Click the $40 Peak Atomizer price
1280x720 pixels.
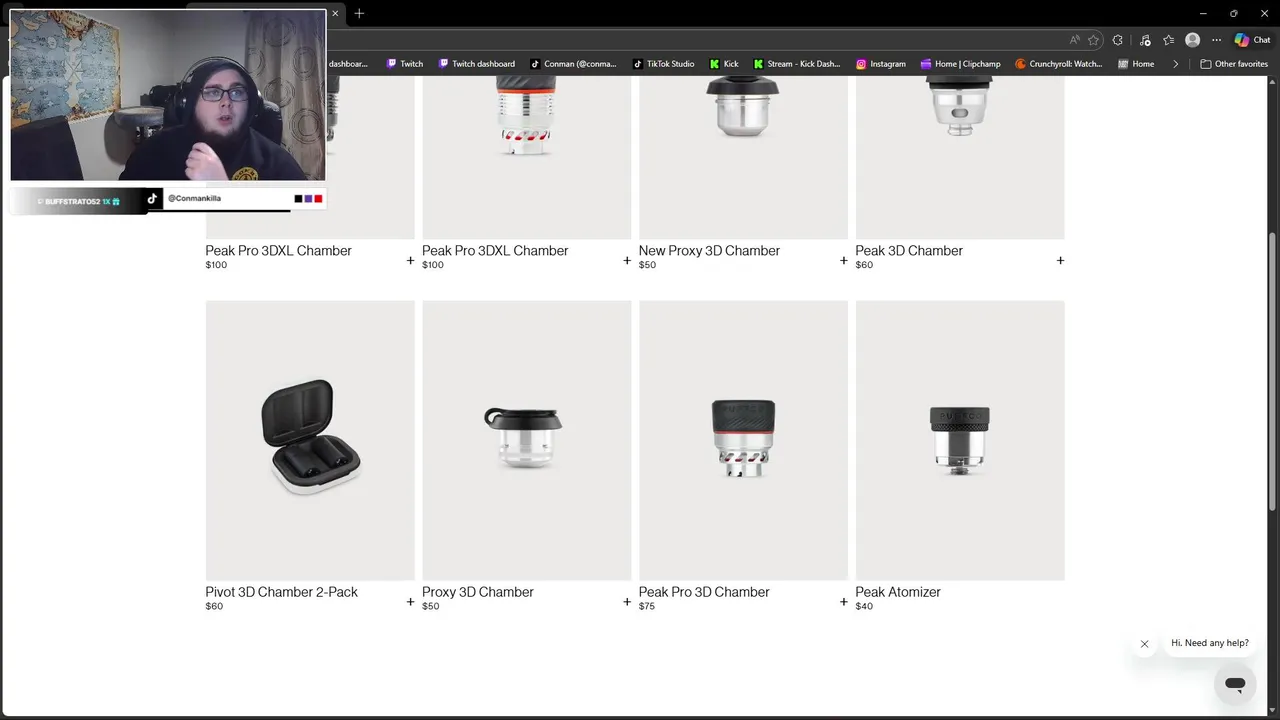(x=864, y=606)
